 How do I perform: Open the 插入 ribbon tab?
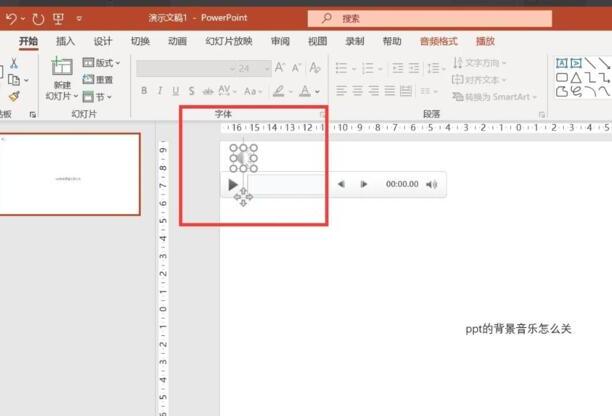[x=65, y=41]
